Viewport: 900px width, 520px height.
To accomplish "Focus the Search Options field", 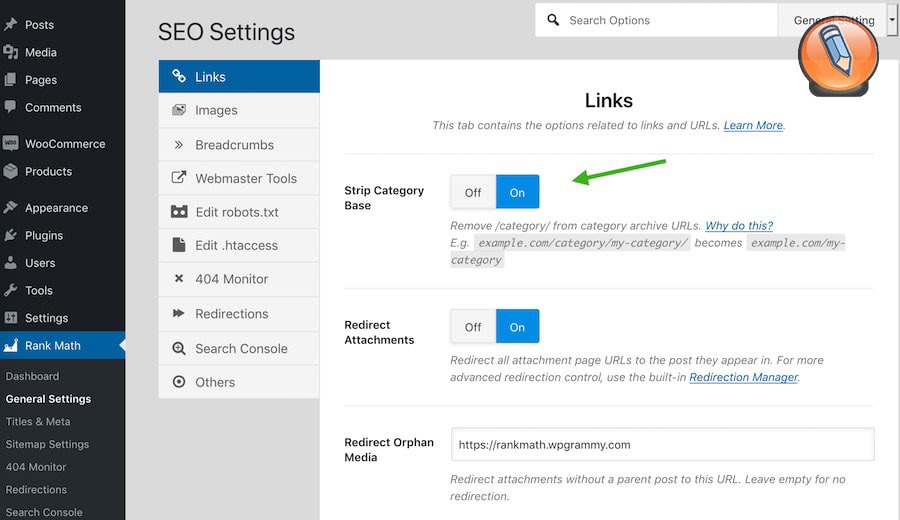I will click(656, 20).
